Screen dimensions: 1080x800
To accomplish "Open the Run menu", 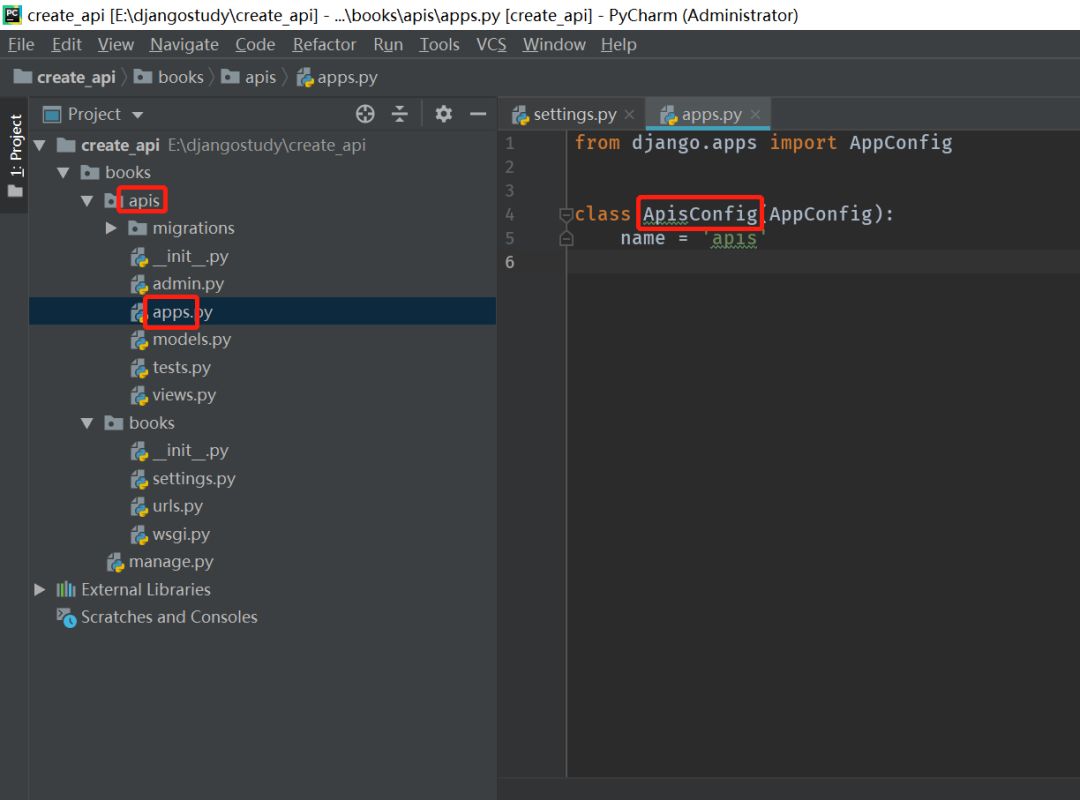I will [388, 45].
